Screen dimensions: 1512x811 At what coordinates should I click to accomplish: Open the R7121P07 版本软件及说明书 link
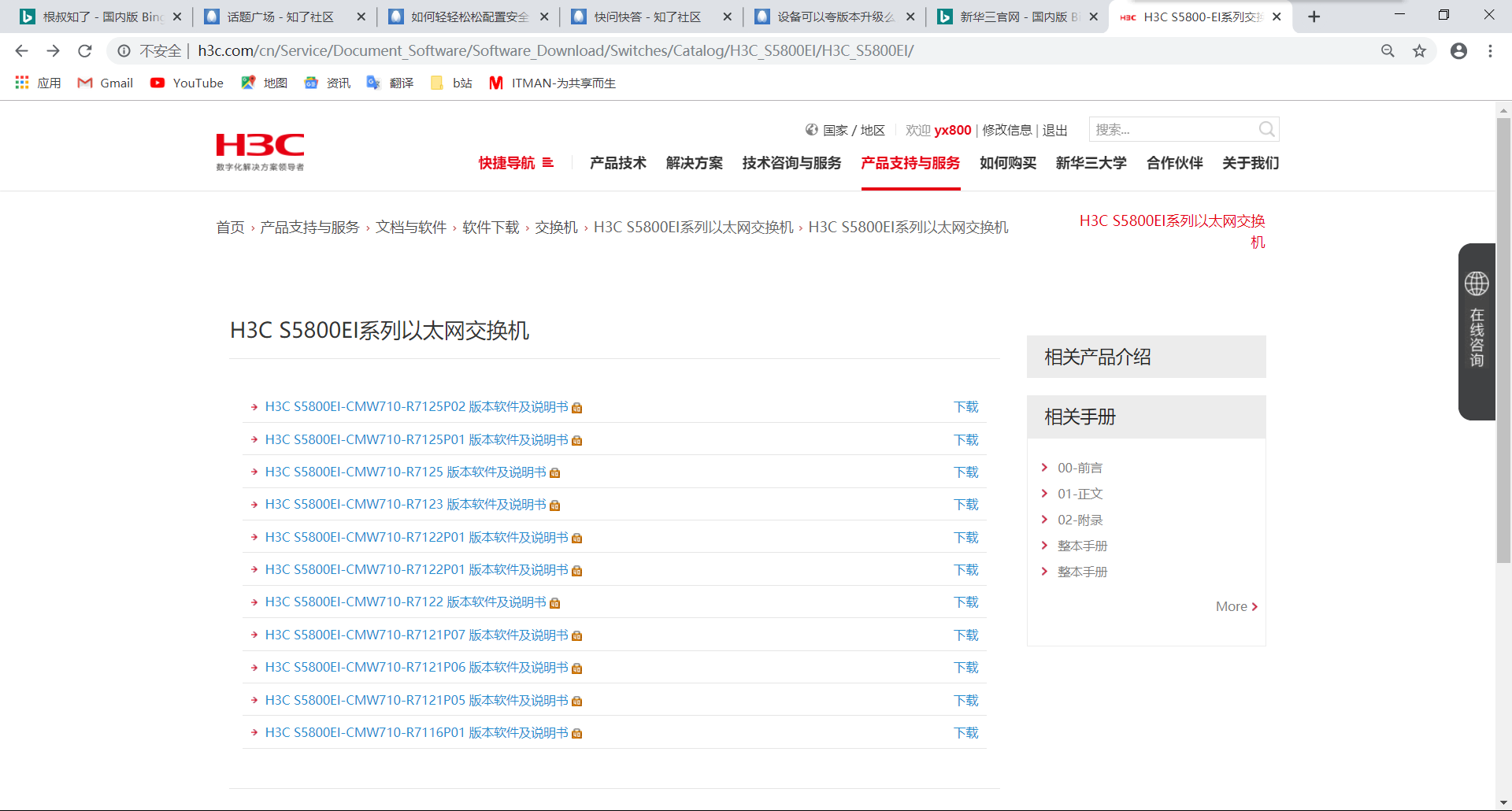pyautogui.click(x=417, y=635)
